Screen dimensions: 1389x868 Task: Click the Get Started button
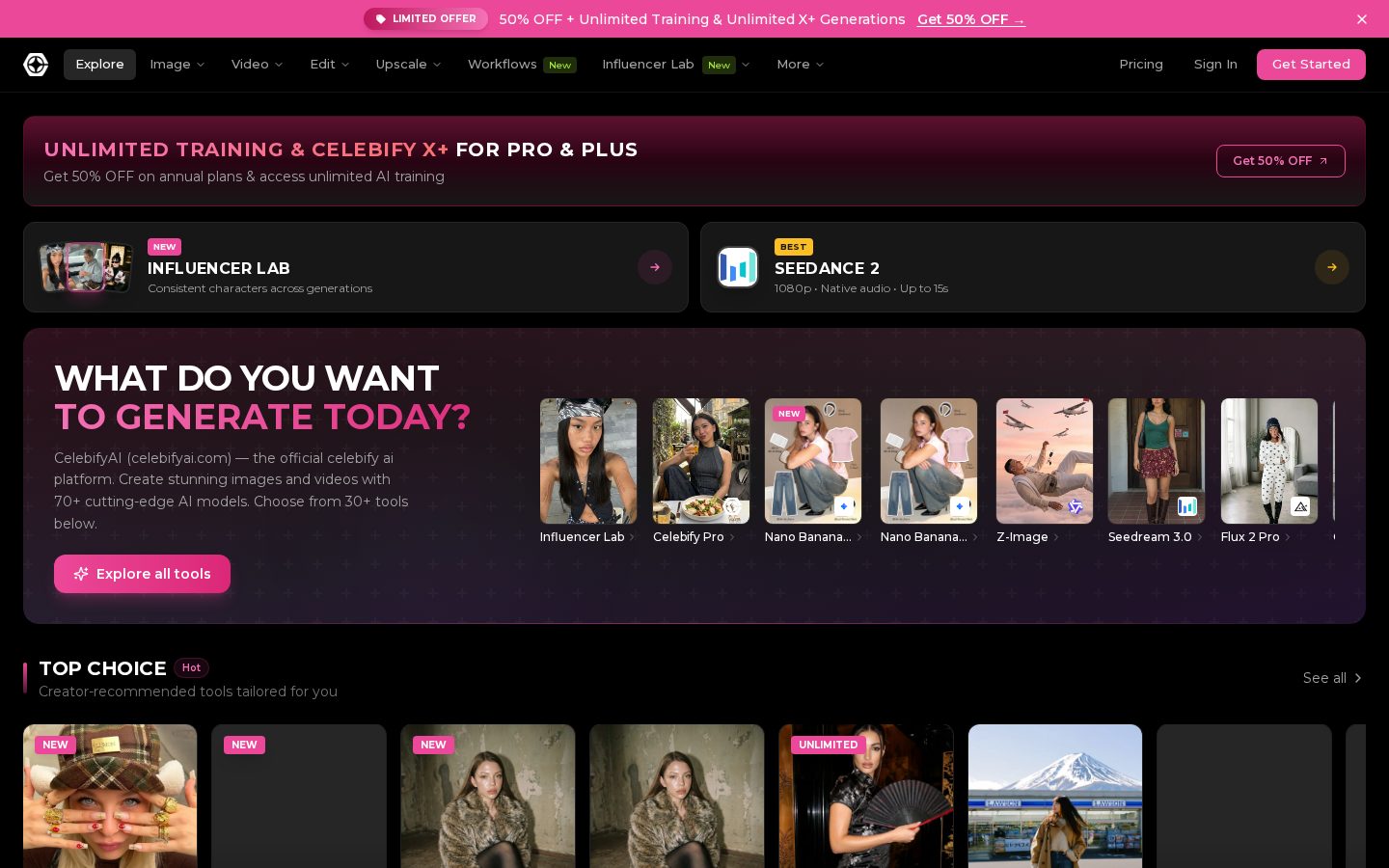1311,65
